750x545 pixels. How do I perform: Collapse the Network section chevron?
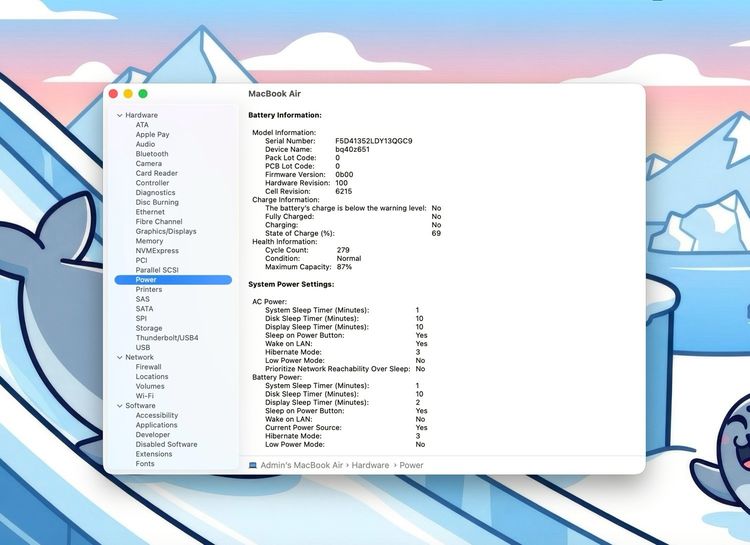[x=120, y=357]
